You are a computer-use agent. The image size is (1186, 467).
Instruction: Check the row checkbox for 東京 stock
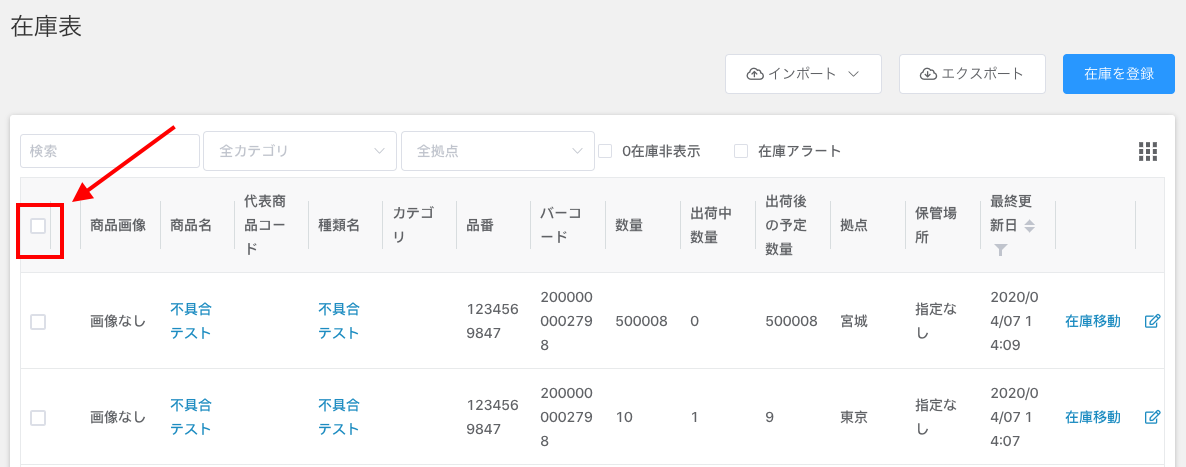[x=38, y=417]
